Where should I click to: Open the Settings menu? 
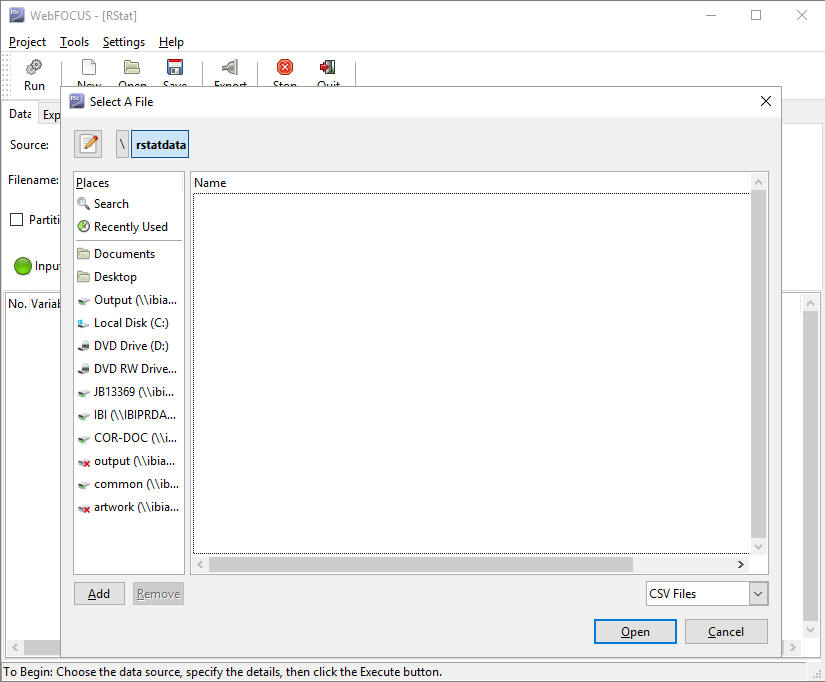(124, 42)
